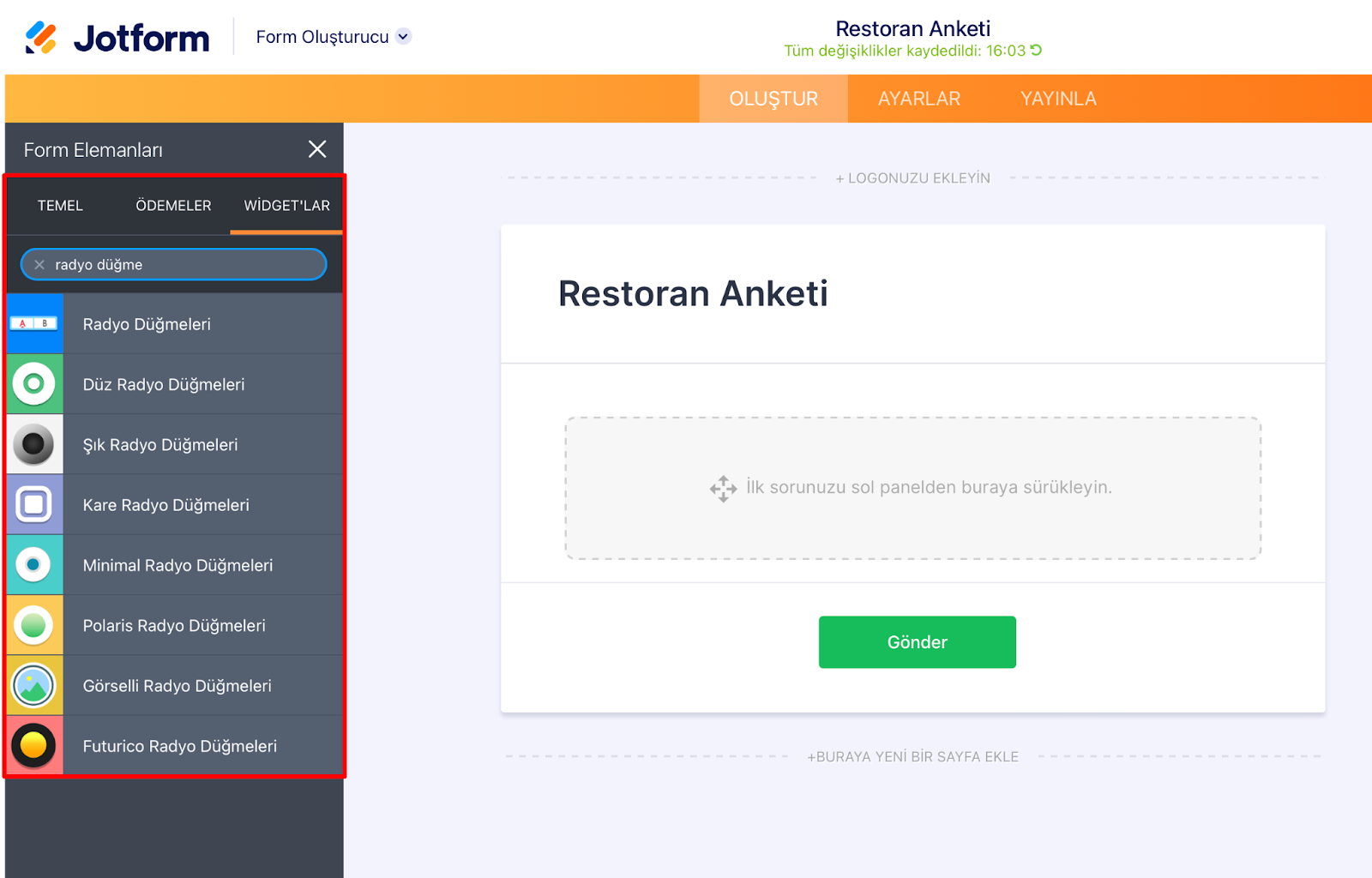The width and height of the screenshot is (1372, 878).
Task: Open the AYARLAR tab
Action: (919, 99)
